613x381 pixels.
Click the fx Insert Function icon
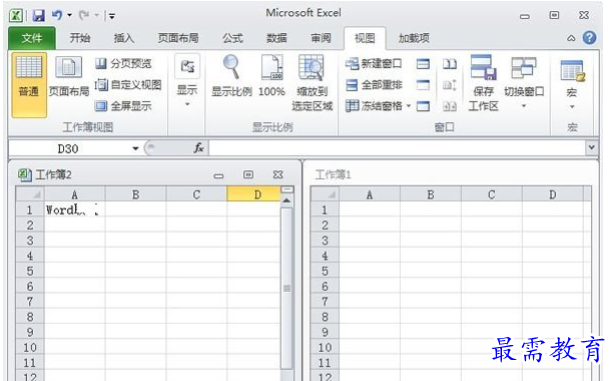pos(199,148)
